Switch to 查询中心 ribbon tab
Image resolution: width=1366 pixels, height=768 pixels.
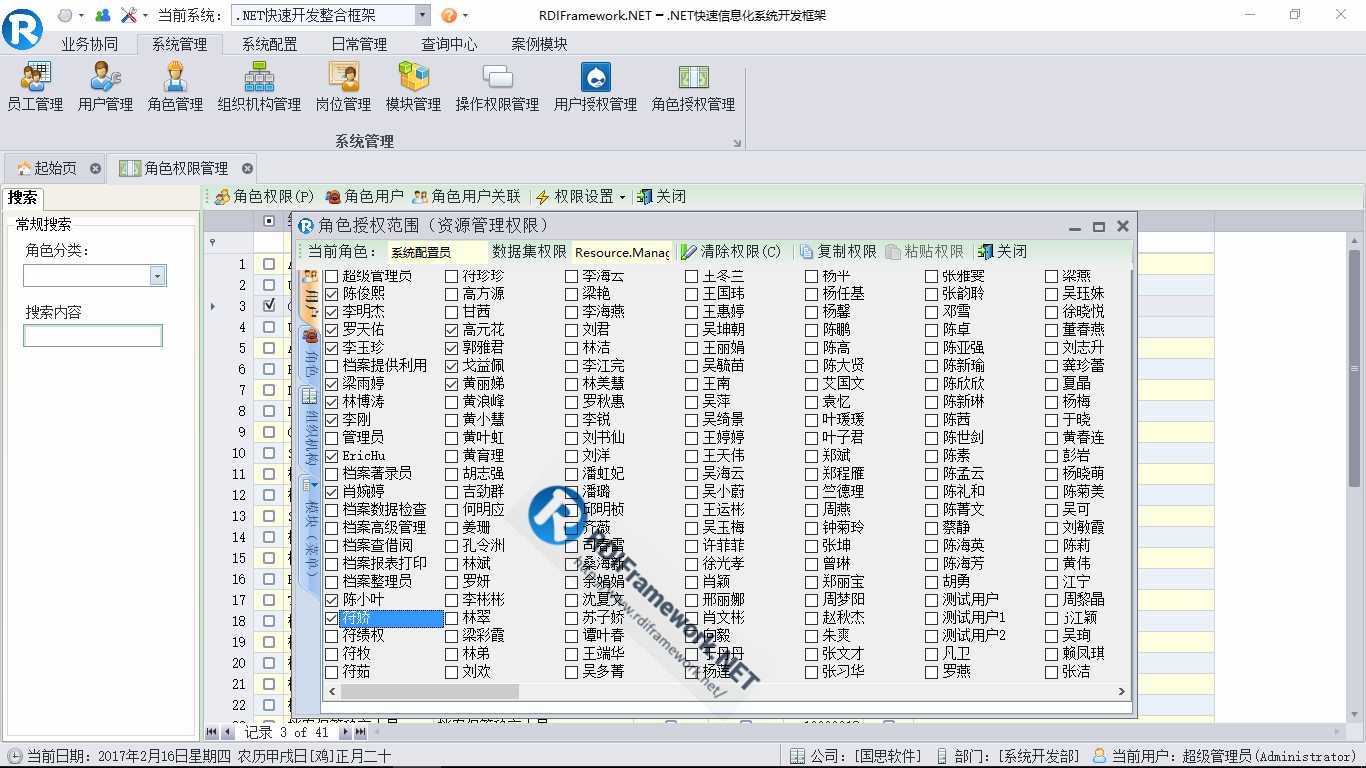point(449,44)
